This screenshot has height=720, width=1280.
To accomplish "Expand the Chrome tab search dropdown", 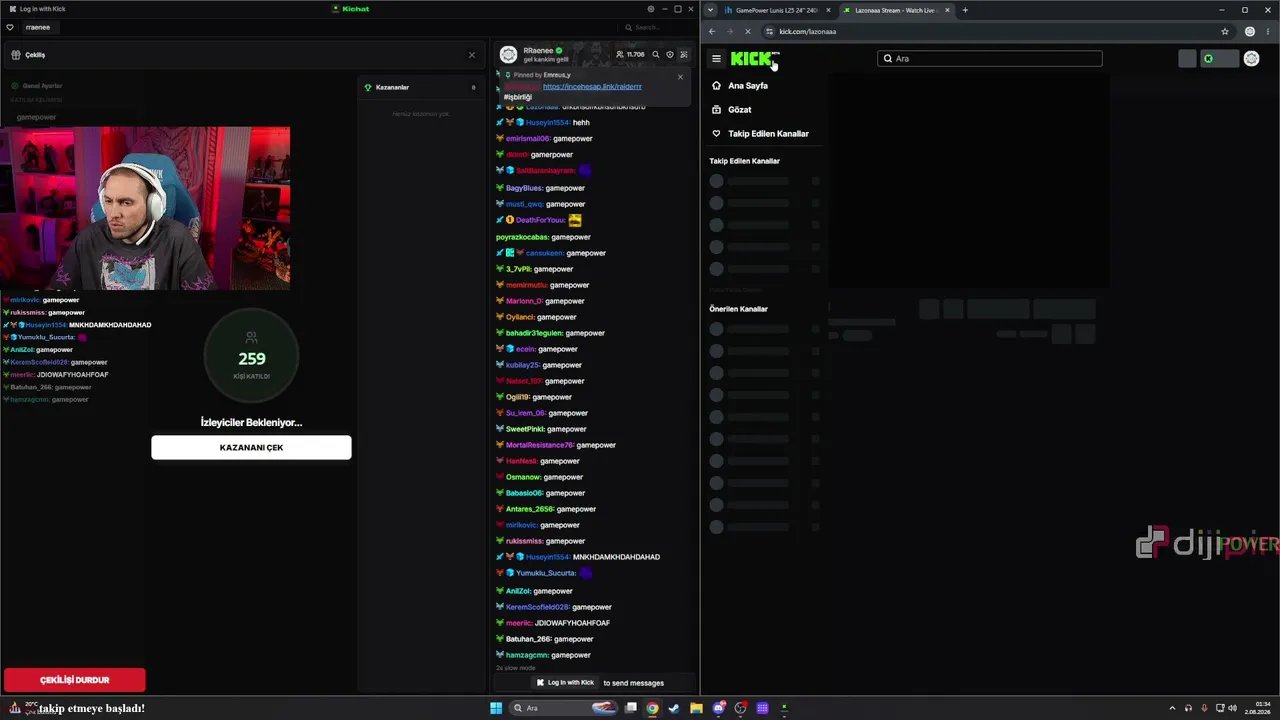I will [x=710, y=10].
